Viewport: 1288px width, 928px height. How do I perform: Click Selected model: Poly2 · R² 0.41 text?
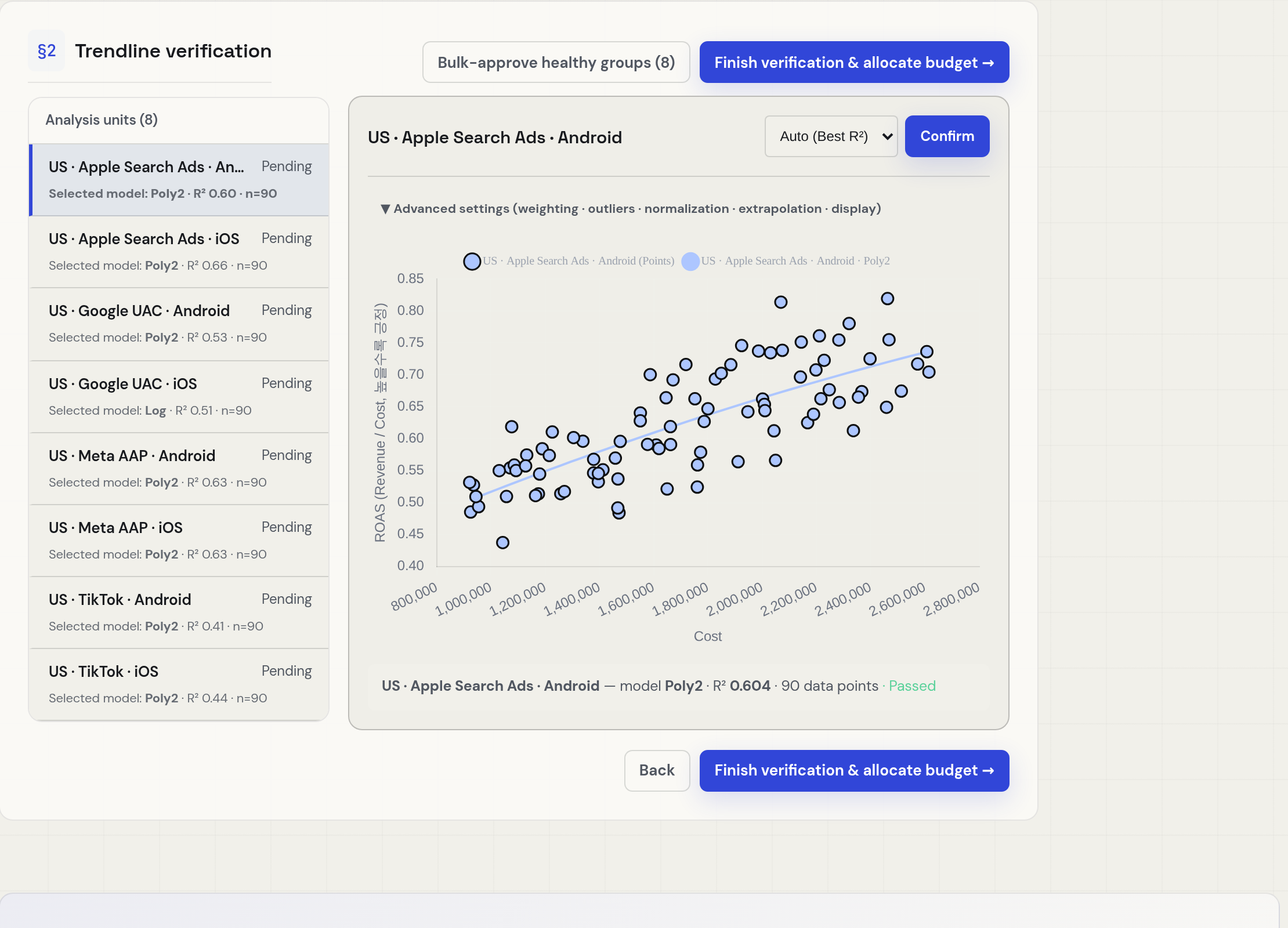click(x=156, y=626)
